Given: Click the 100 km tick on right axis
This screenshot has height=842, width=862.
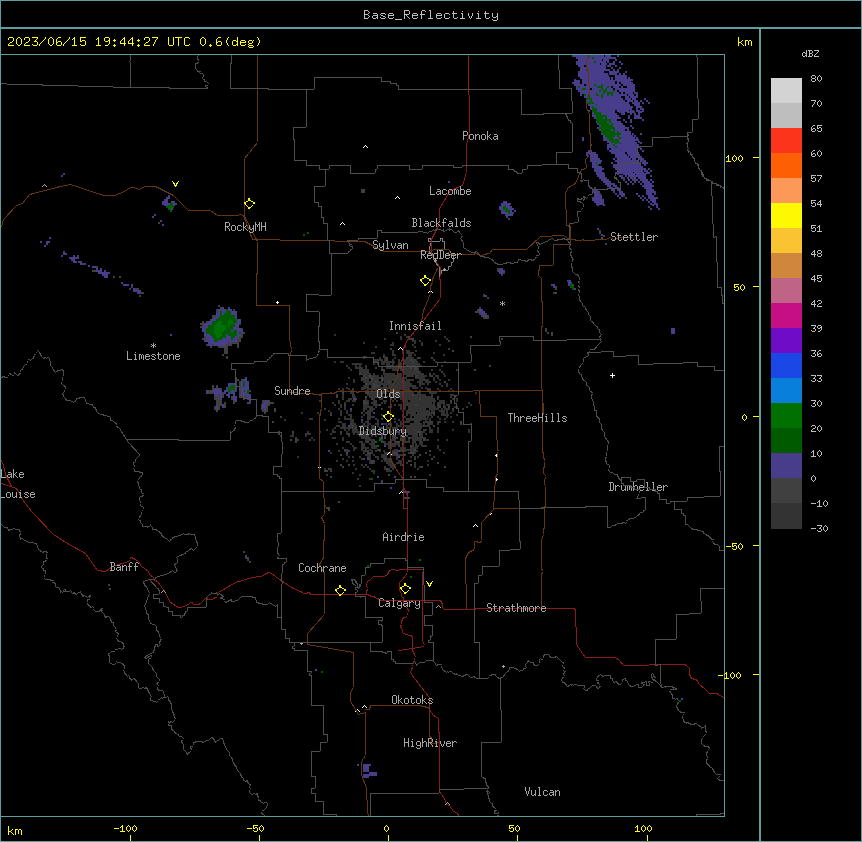Looking at the screenshot, I should [x=734, y=159].
